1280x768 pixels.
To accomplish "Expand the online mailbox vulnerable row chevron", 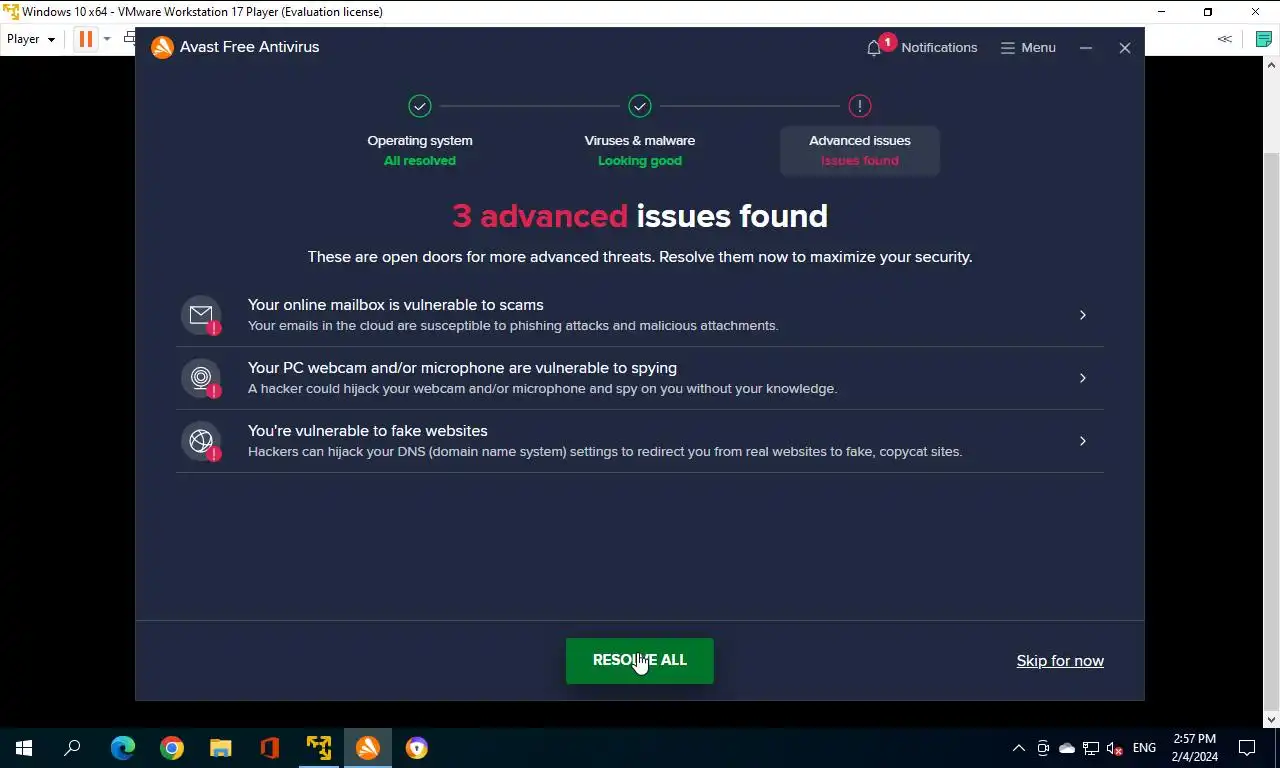I will (1082, 315).
